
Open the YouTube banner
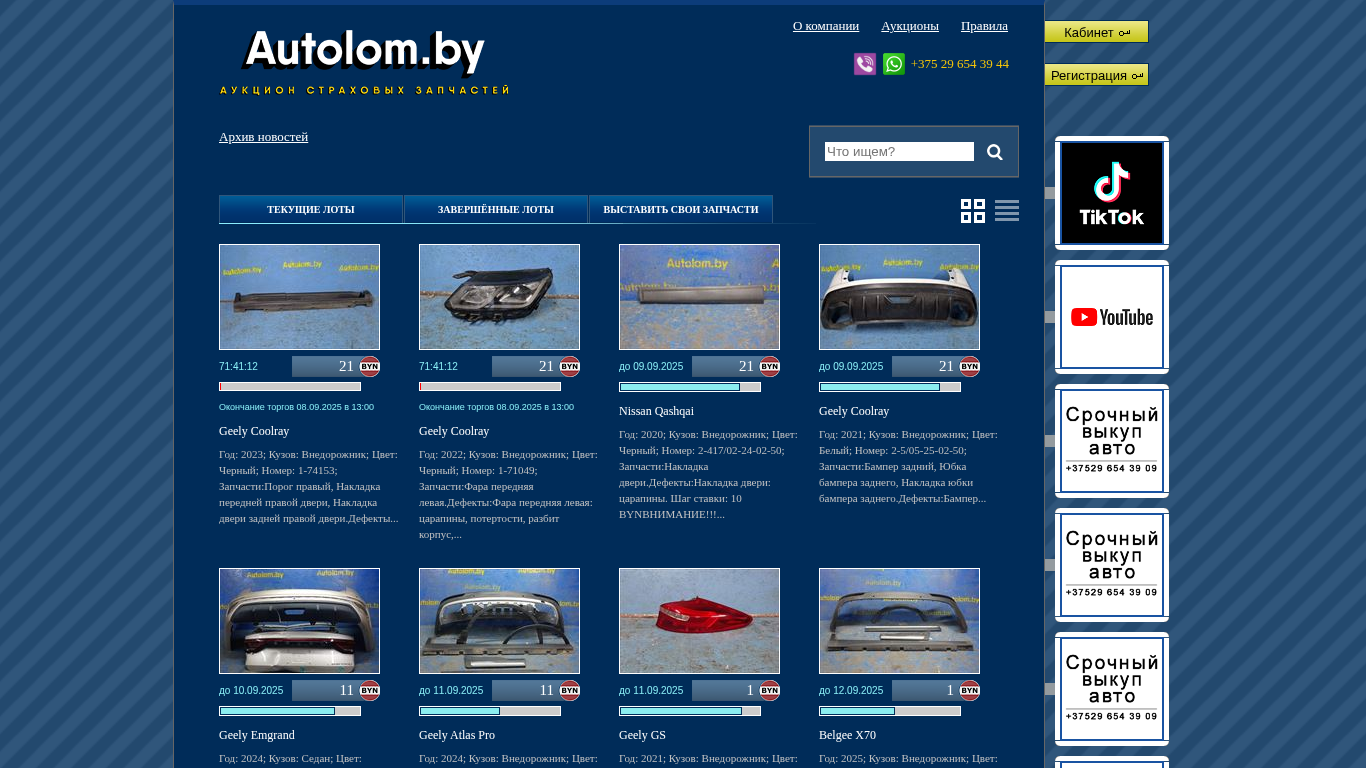tap(1112, 317)
